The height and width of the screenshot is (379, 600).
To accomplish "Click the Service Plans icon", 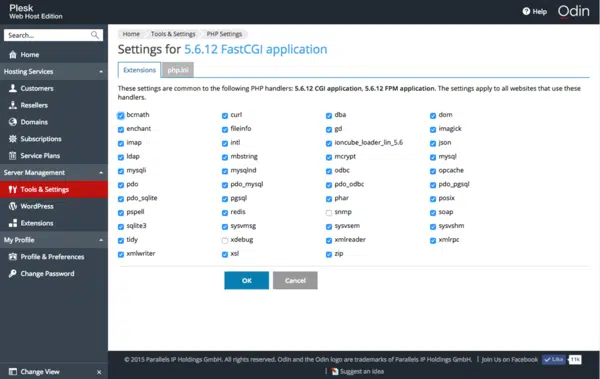I will click(x=13, y=156).
